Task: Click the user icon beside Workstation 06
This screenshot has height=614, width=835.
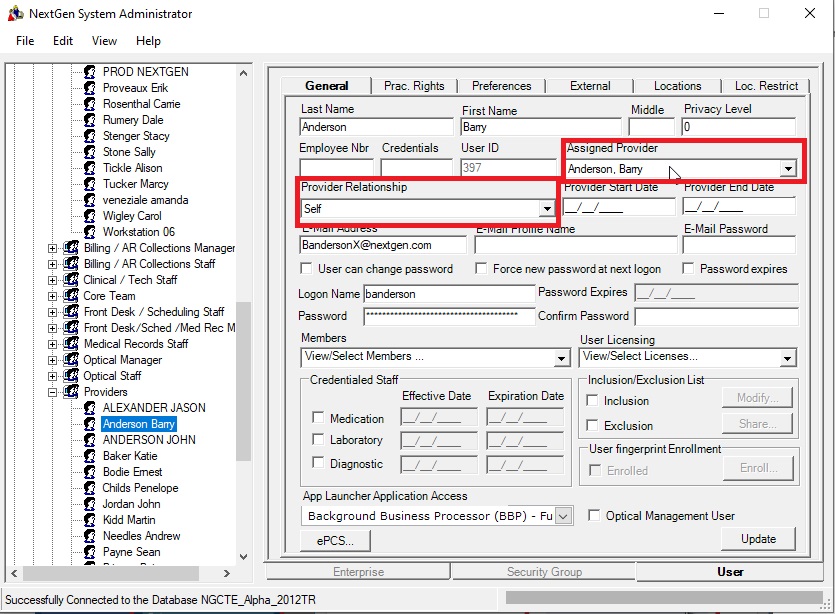Action: point(90,232)
